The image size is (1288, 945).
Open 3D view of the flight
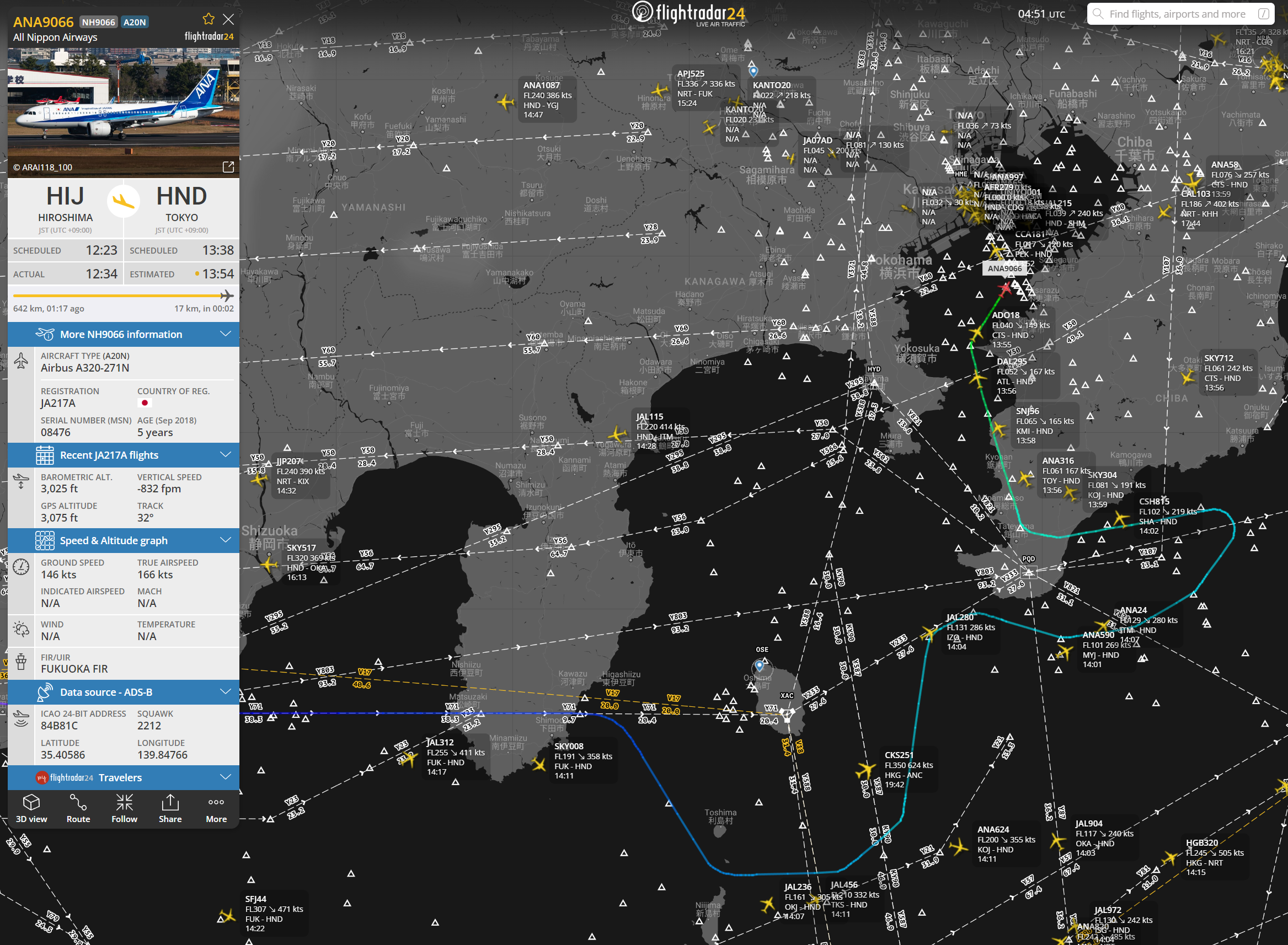tap(31, 808)
